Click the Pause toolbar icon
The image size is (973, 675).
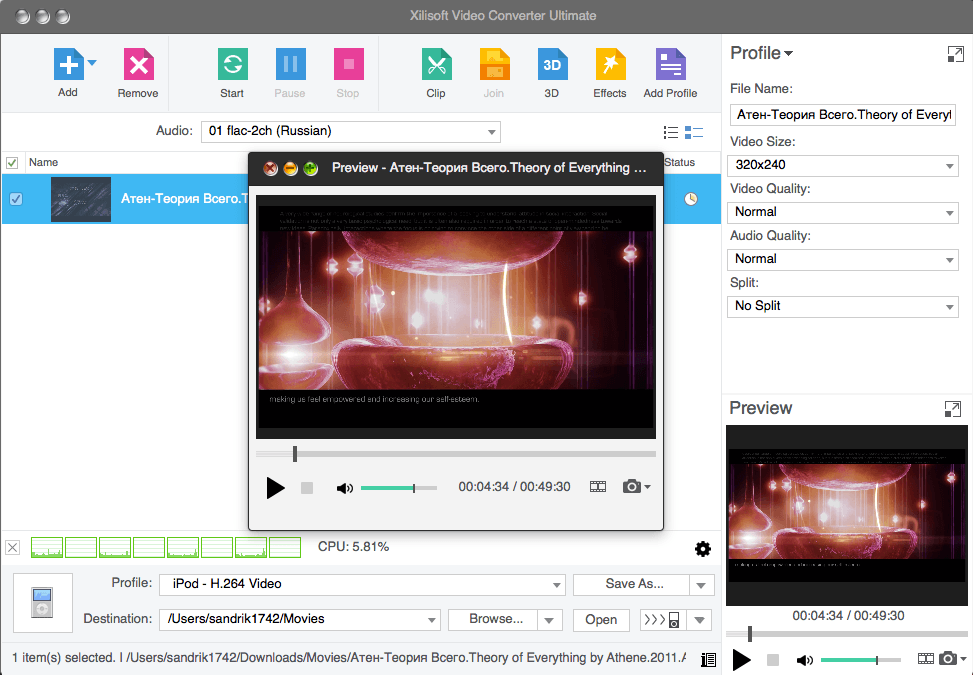point(290,64)
